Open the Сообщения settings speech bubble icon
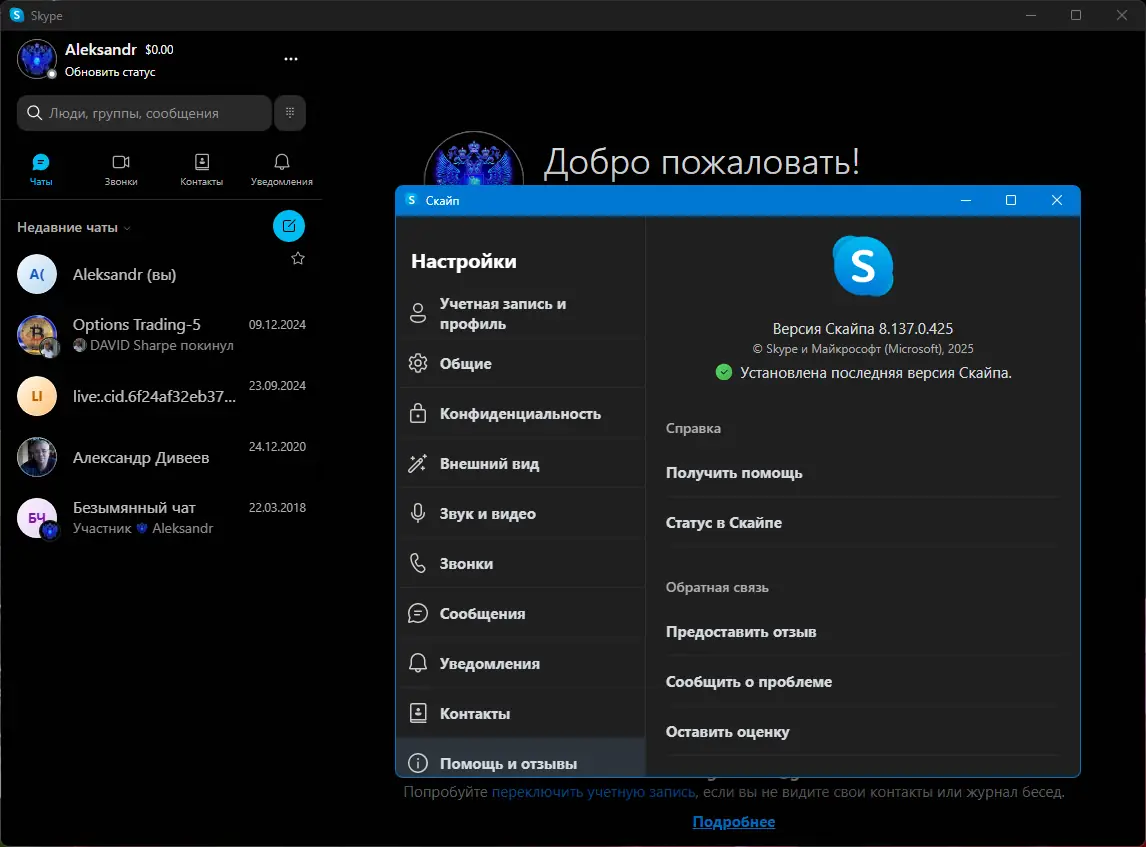Screen dimensions: 1146x847 click(x=419, y=613)
